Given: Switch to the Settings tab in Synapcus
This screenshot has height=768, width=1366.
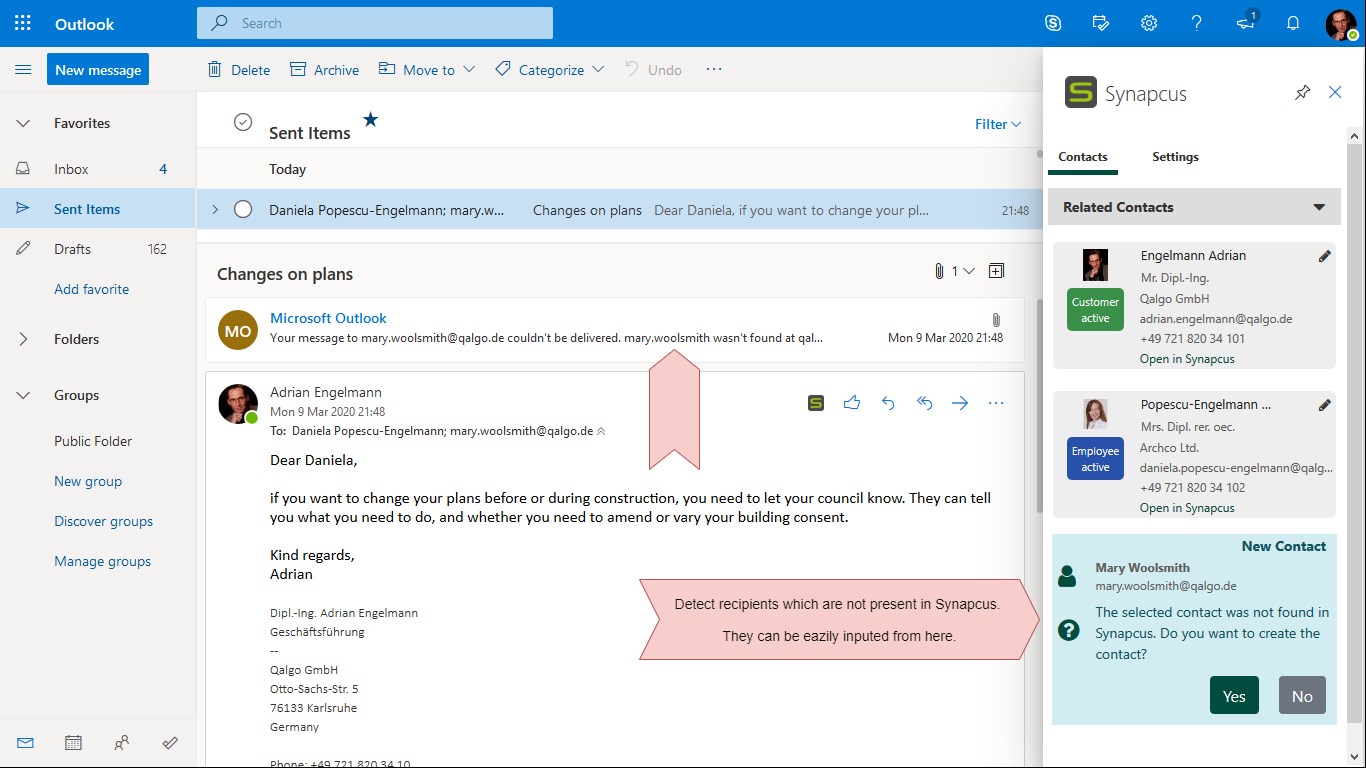Looking at the screenshot, I should 1175,157.
